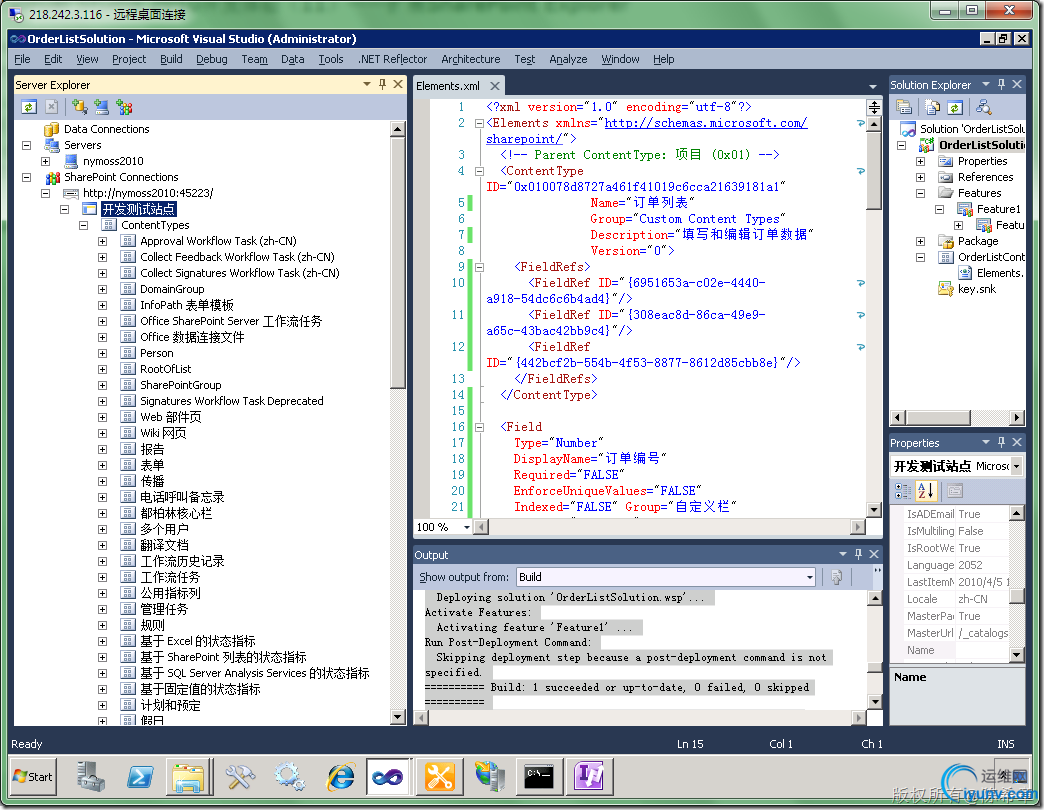Click the schemas.microsoft.com xmlns hyperlink

click(x=706, y=123)
